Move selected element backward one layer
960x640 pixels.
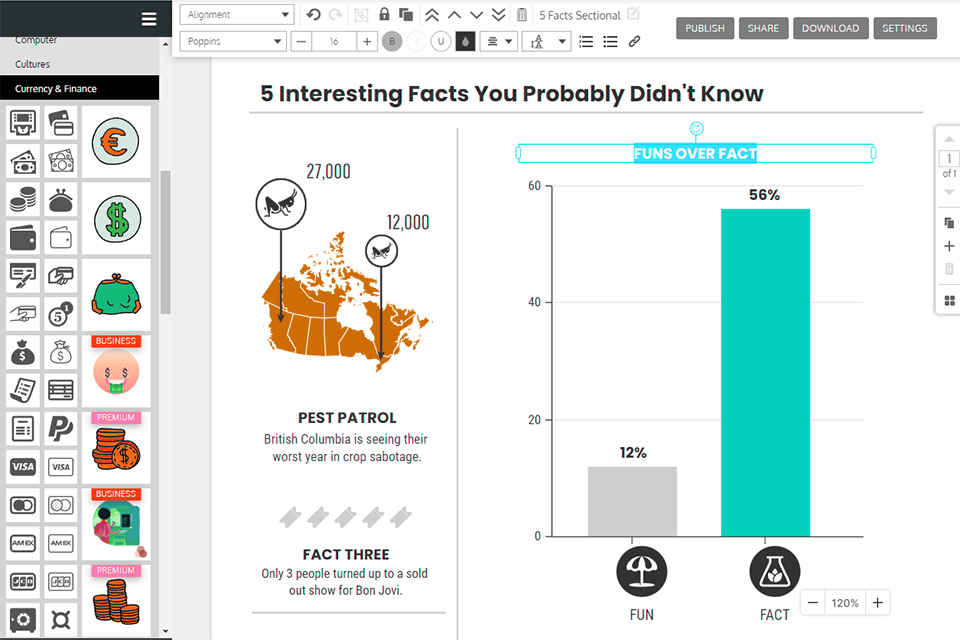click(x=476, y=15)
